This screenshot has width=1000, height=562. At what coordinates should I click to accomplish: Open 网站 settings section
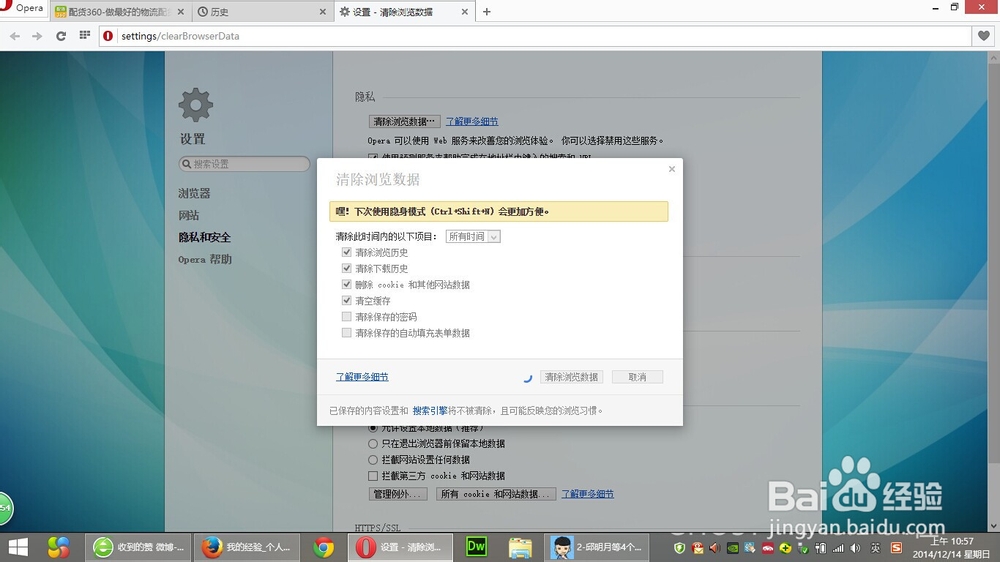[189, 215]
